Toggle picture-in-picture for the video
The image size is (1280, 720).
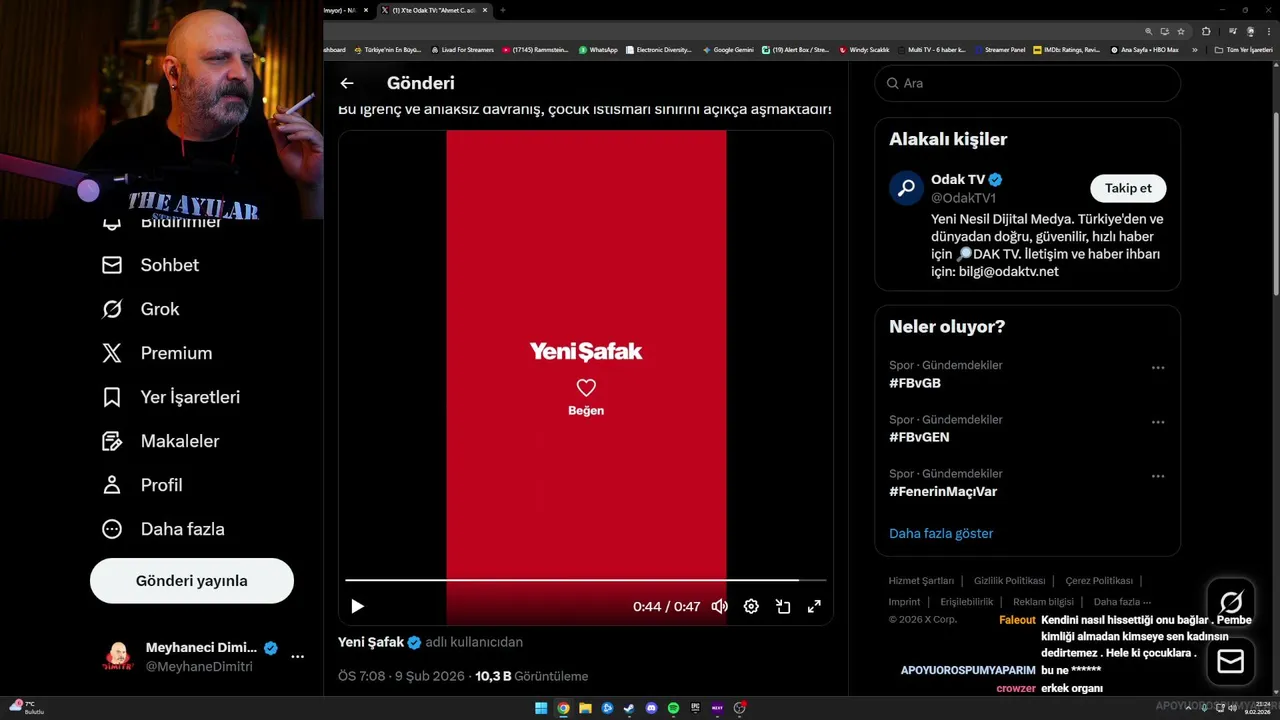tap(783, 606)
